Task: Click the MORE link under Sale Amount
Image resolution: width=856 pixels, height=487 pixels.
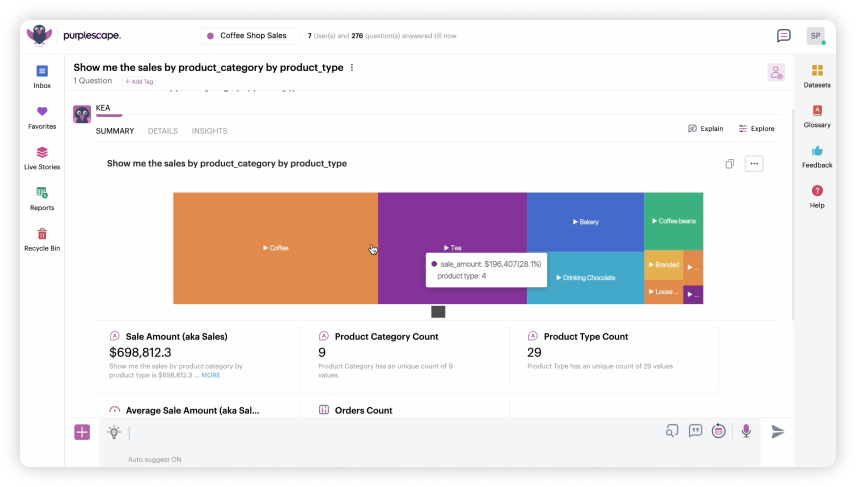Action: pos(211,375)
